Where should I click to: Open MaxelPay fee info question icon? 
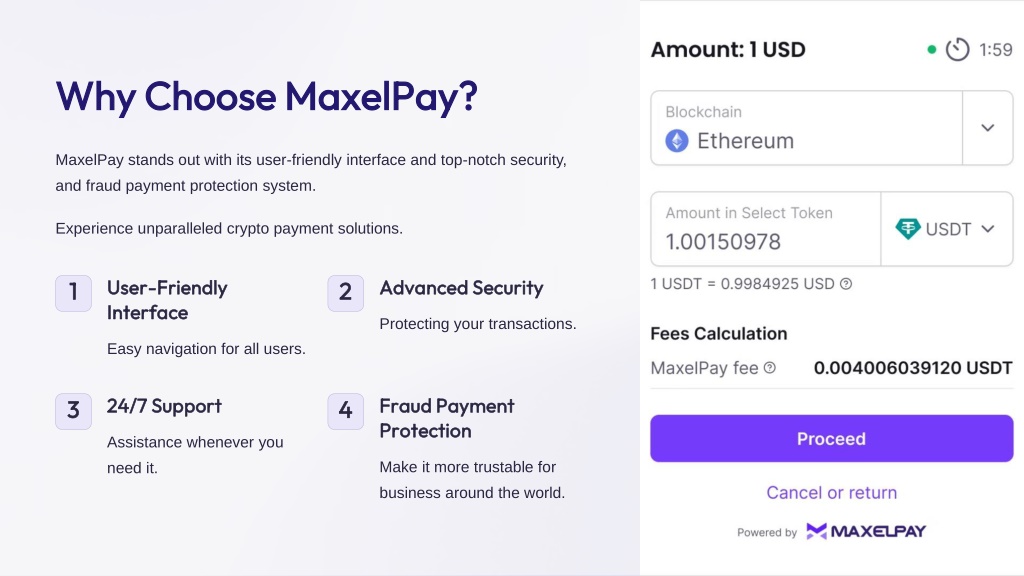pos(770,368)
